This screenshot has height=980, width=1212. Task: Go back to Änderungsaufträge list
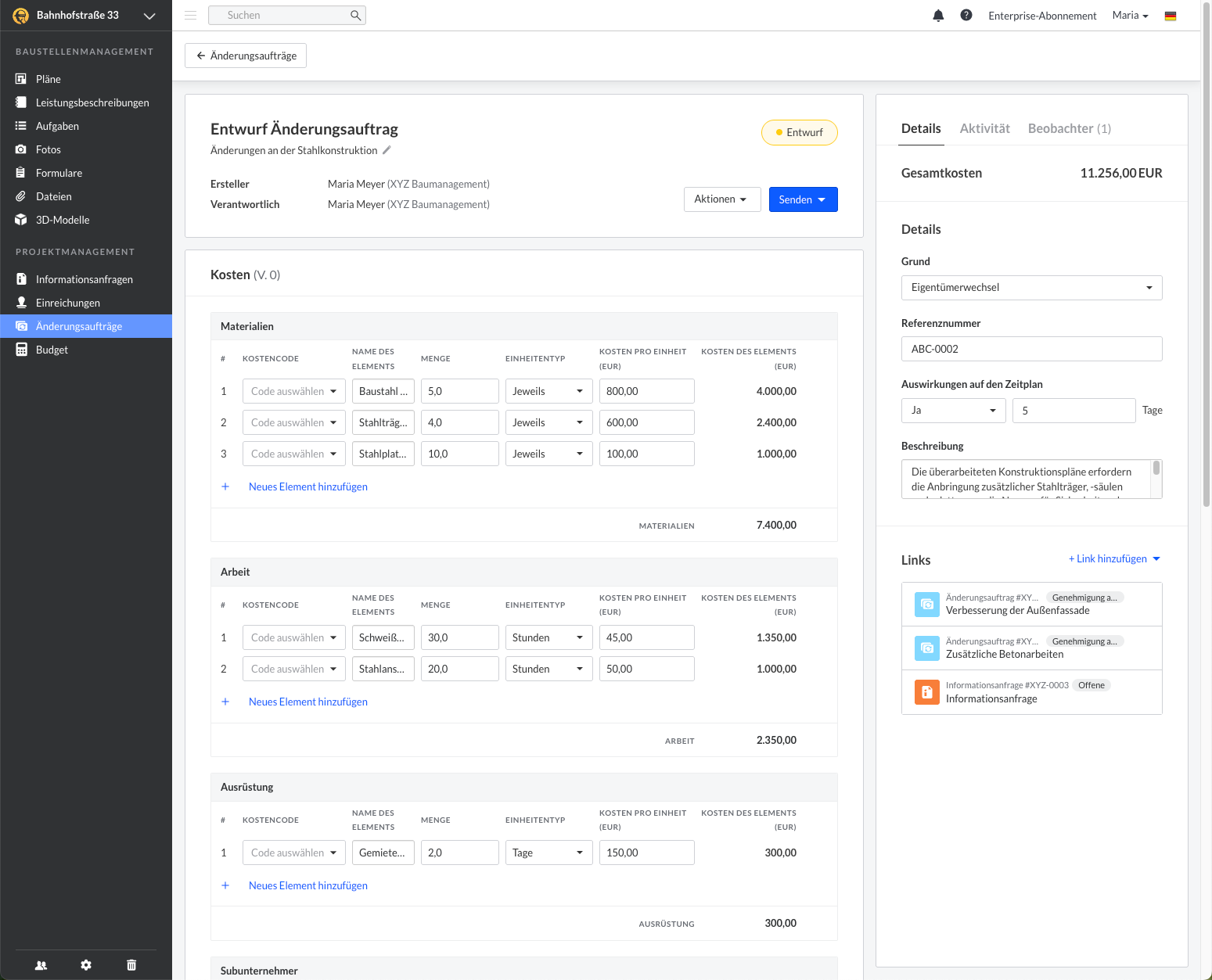point(246,56)
